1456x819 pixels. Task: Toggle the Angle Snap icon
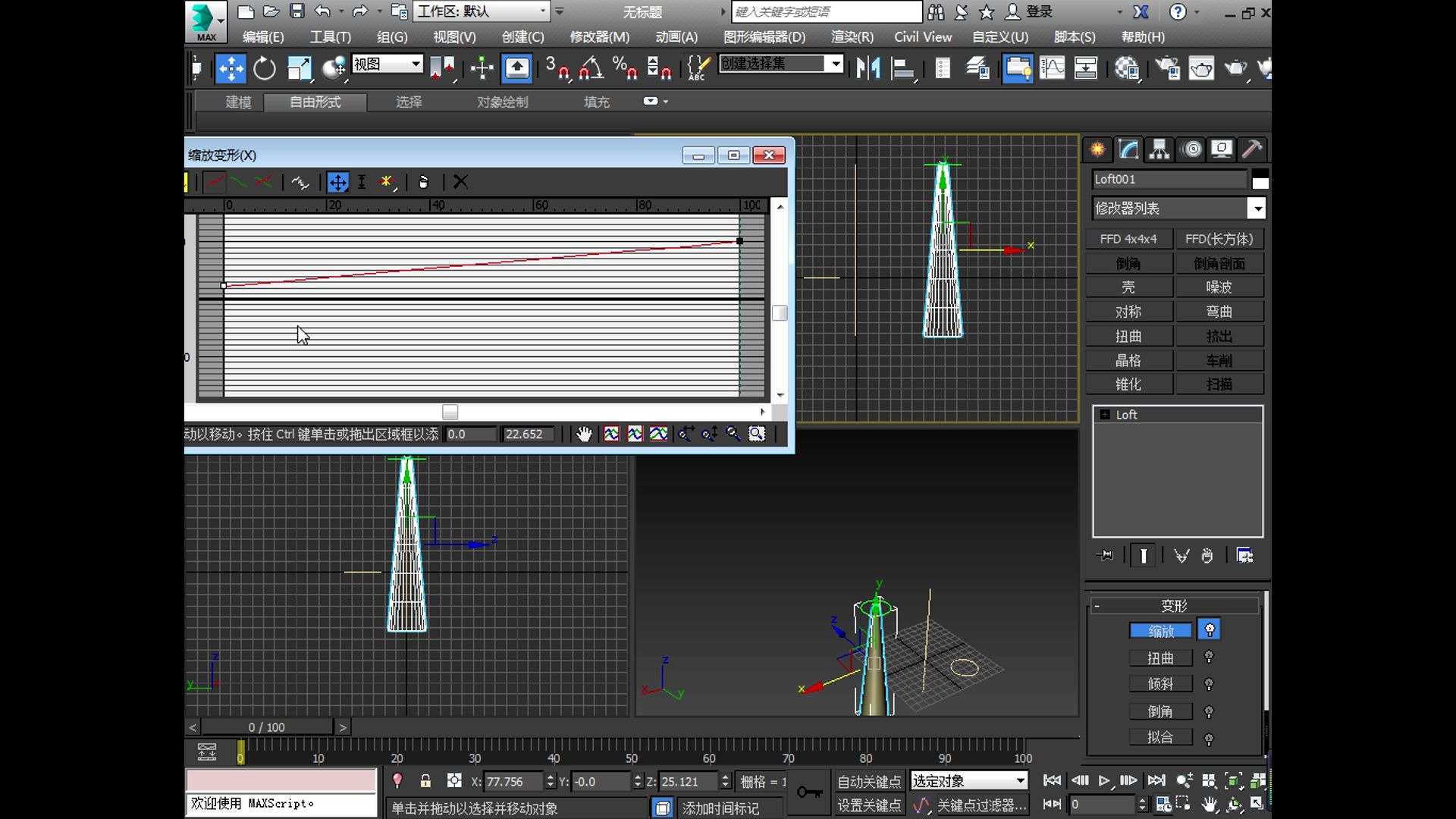pyautogui.click(x=591, y=69)
